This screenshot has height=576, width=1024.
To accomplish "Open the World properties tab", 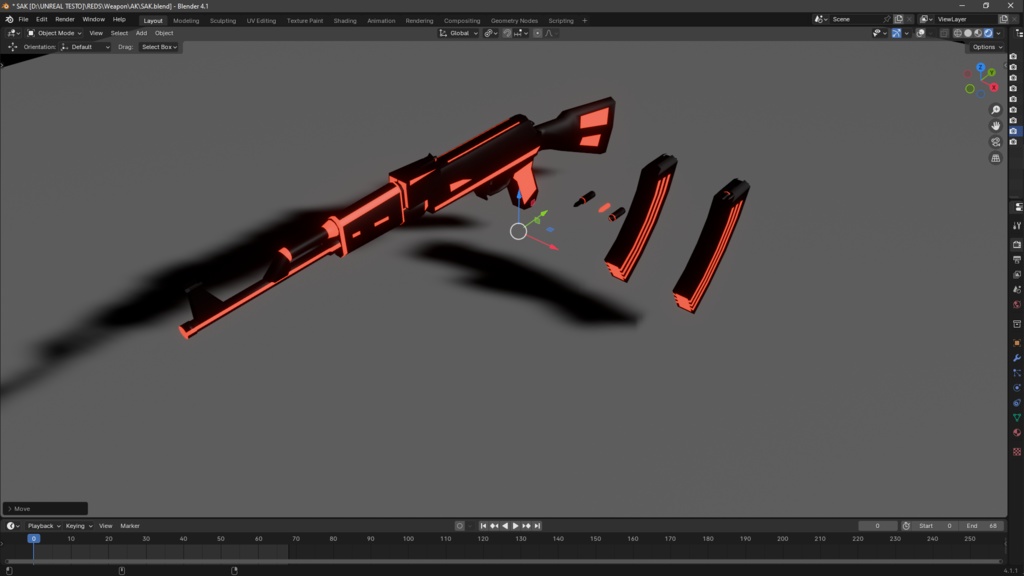I will click(1017, 305).
